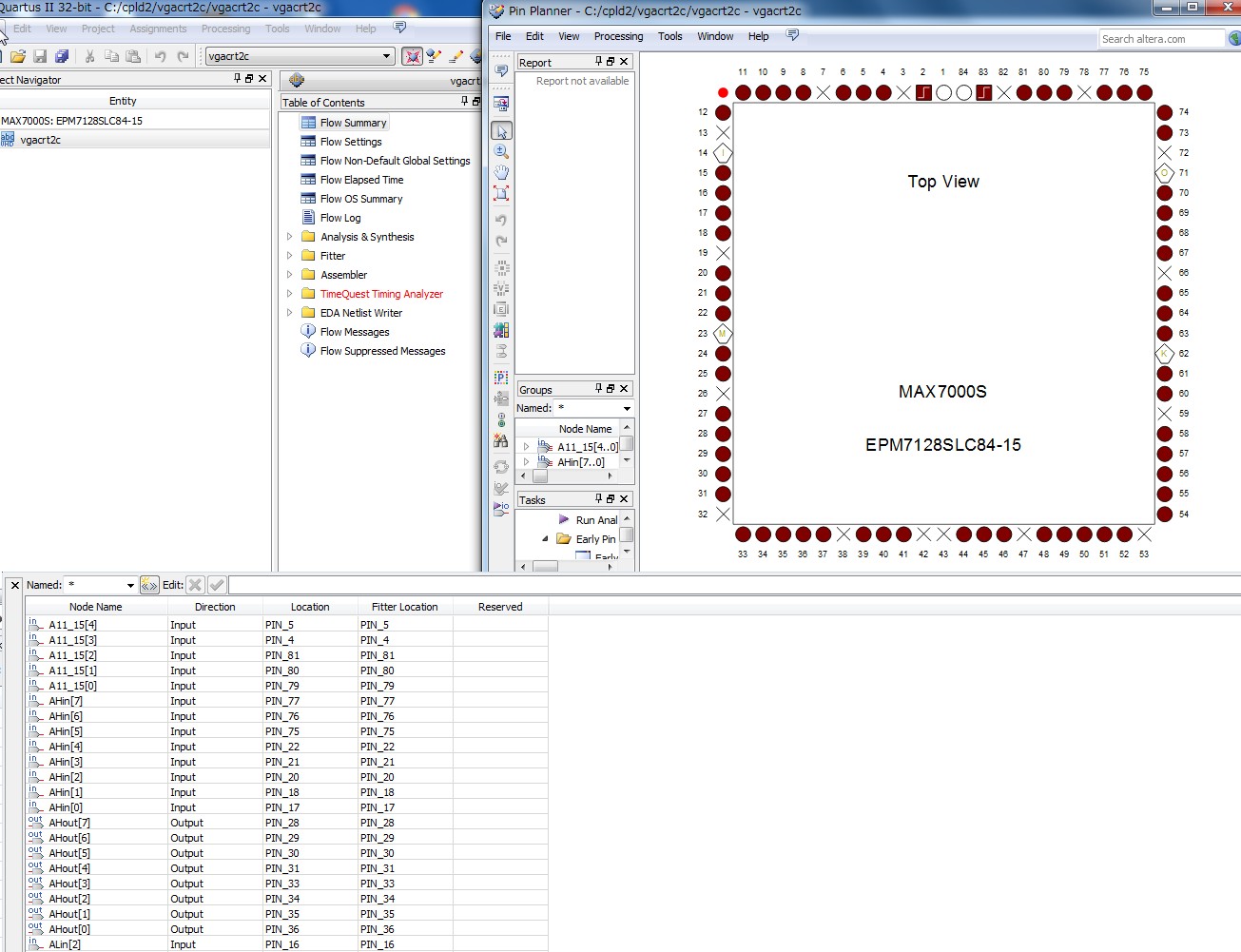Click the speech bubble icon in Quartus menu bar
The image size is (1241, 952).
tap(399, 28)
